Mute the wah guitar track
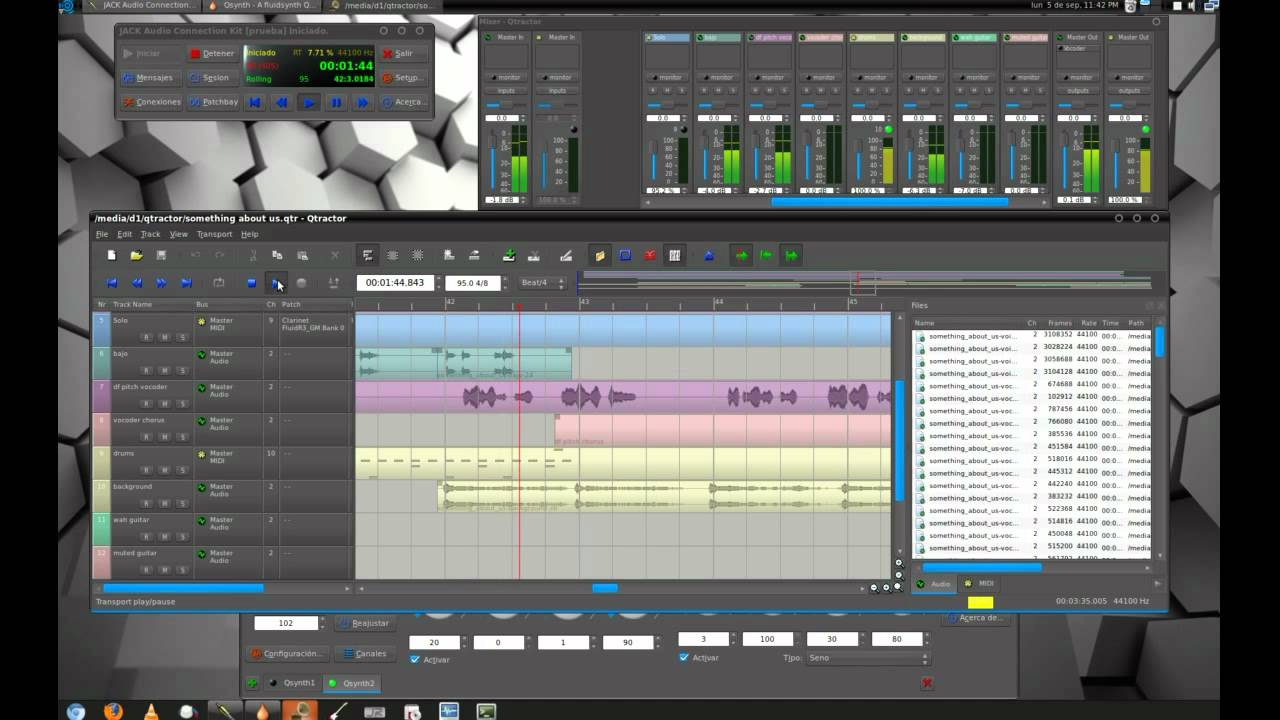This screenshot has width=1280, height=720. (x=164, y=537)
